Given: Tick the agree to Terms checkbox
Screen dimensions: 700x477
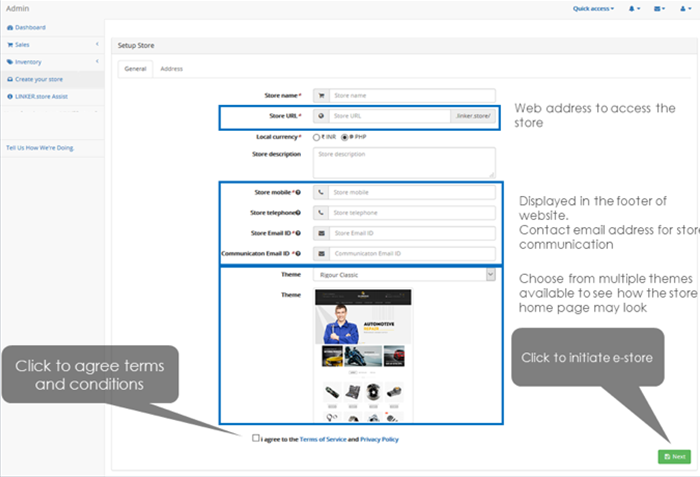Looking at the screenshot, I should pos(256,438).
